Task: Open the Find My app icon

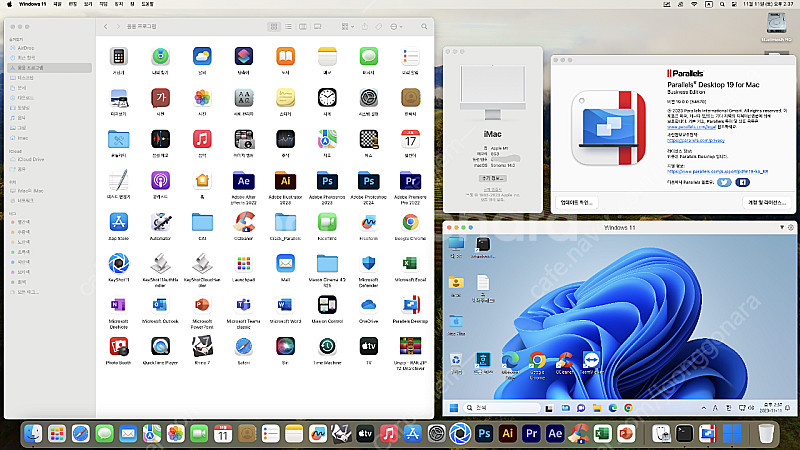Action: (x=160, y=57)
